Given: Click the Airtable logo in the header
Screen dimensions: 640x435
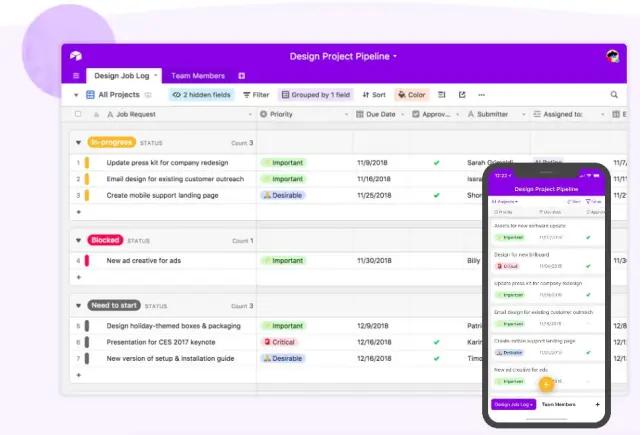Looking at the screenshot, I should click(76, 57).
